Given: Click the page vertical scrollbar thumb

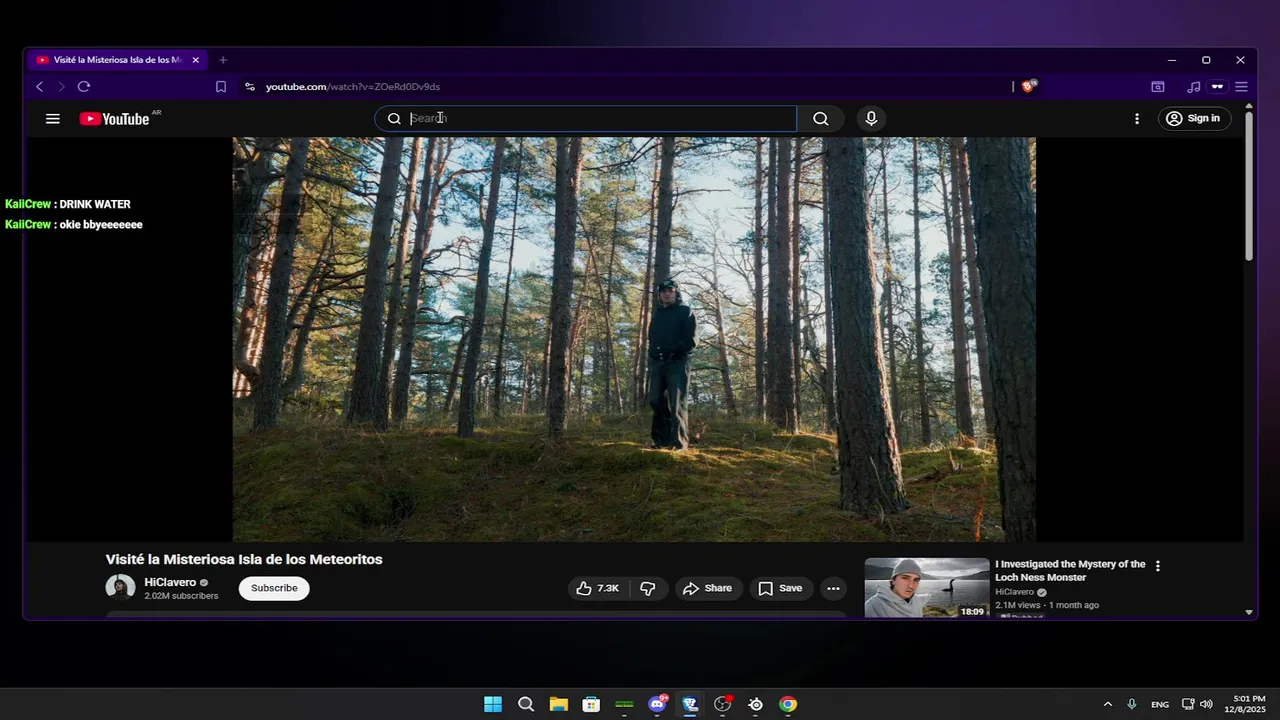Looking at the screenshot, I should click(x=1249, y=185).
